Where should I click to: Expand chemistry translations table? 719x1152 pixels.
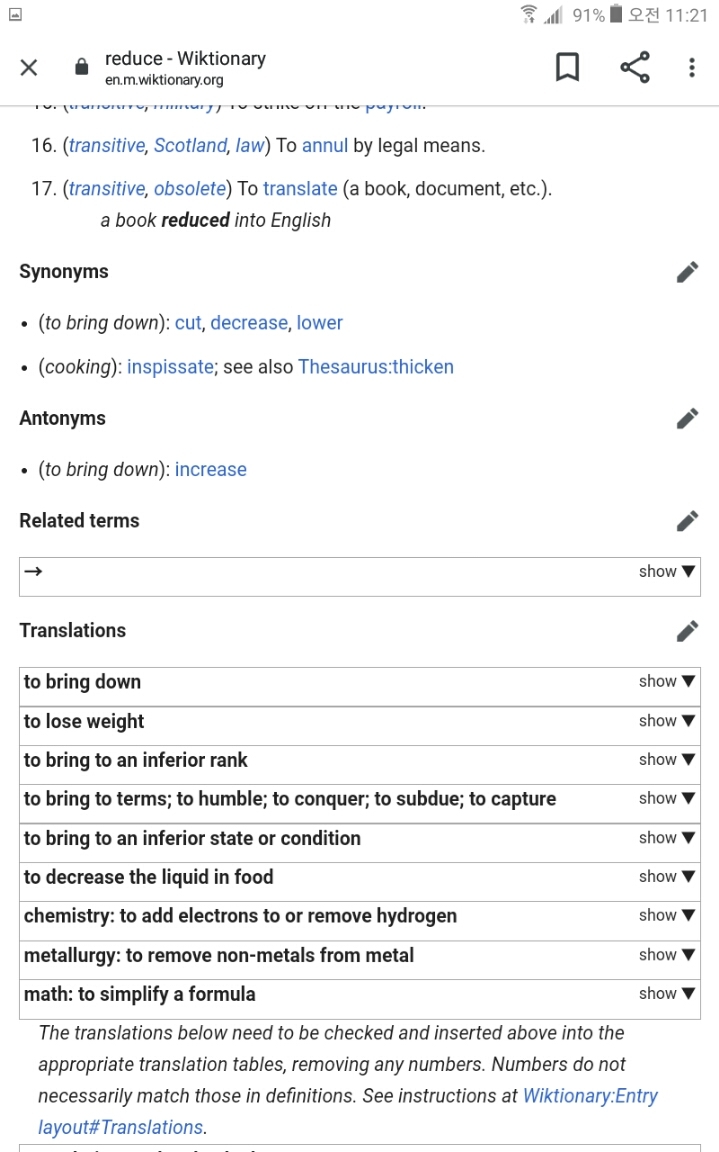pos(666,916)
